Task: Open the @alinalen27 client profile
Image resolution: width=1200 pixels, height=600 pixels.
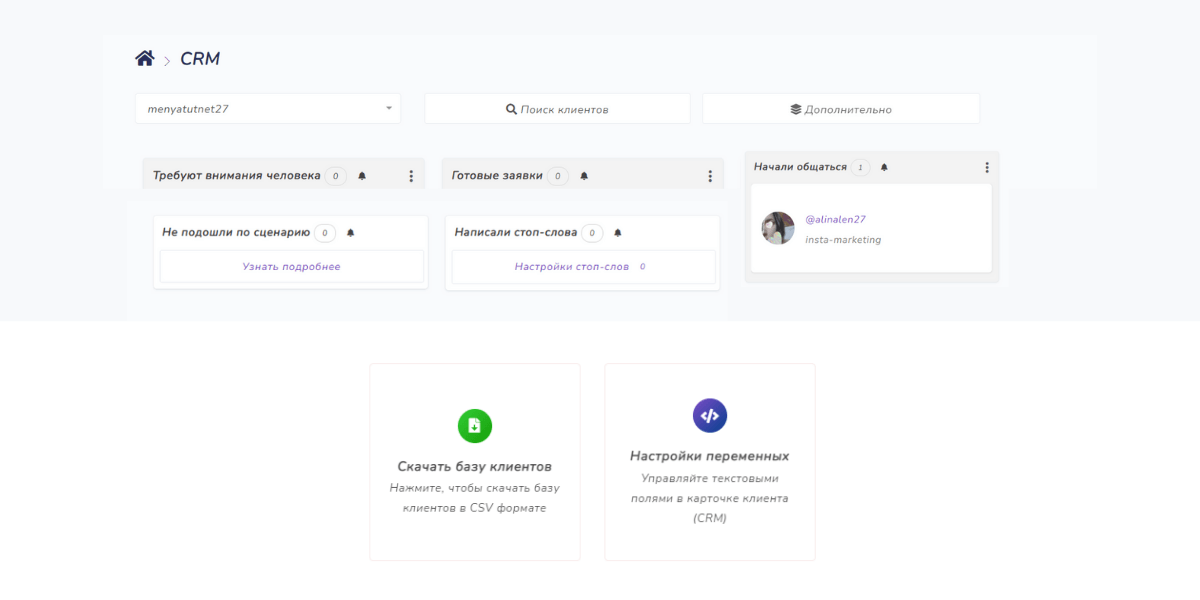Action: tap(836, 217)
